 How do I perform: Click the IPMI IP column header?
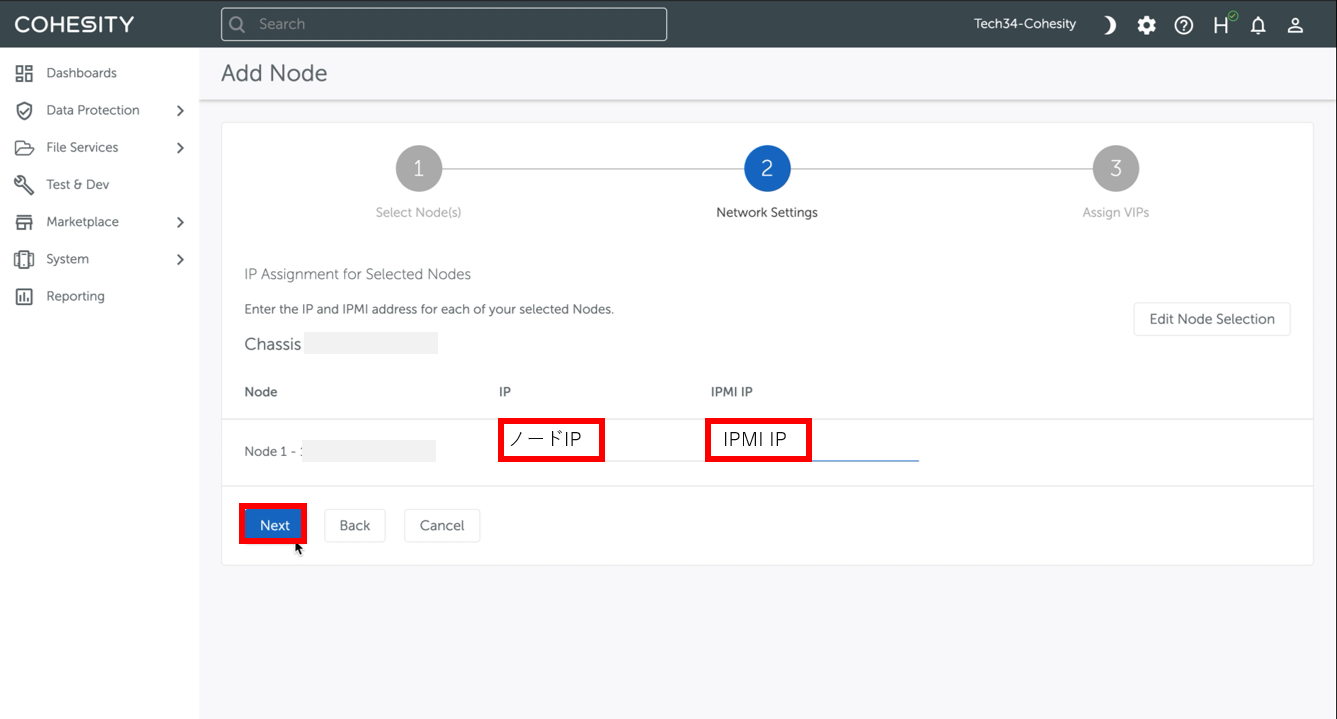[731, 392]
